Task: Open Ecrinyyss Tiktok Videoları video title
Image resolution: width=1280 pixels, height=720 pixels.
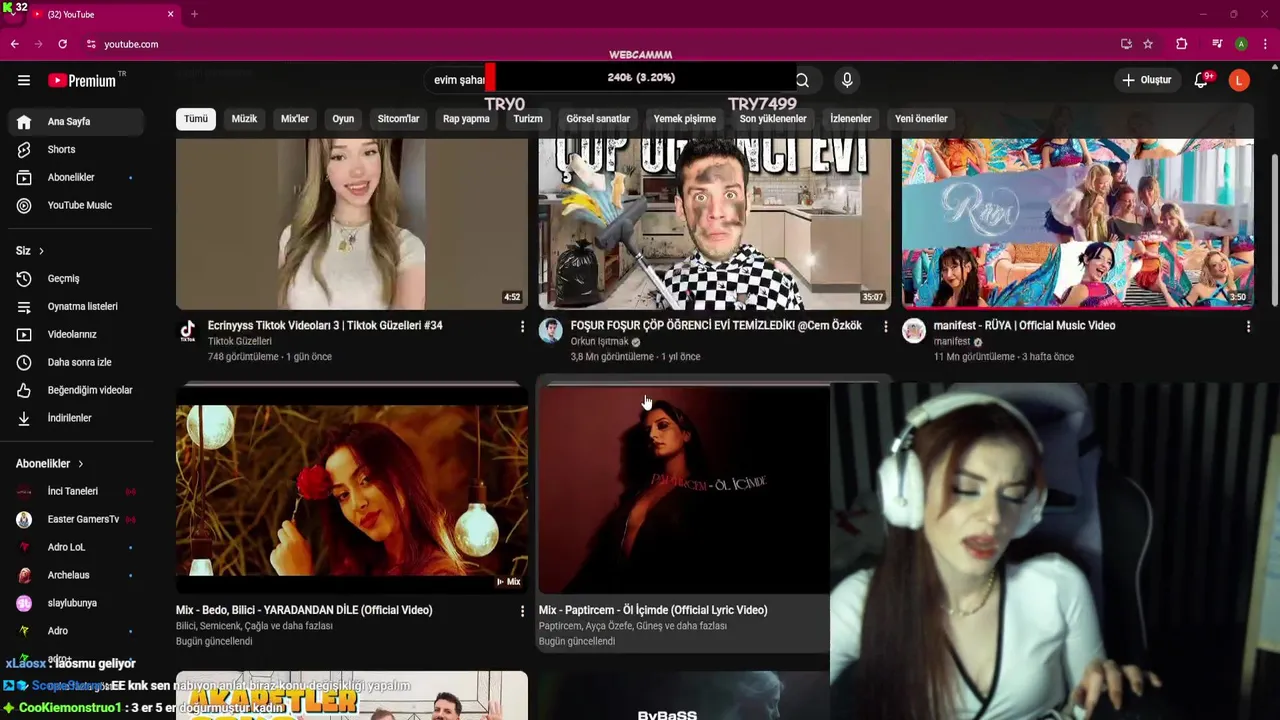Action: 325,326
